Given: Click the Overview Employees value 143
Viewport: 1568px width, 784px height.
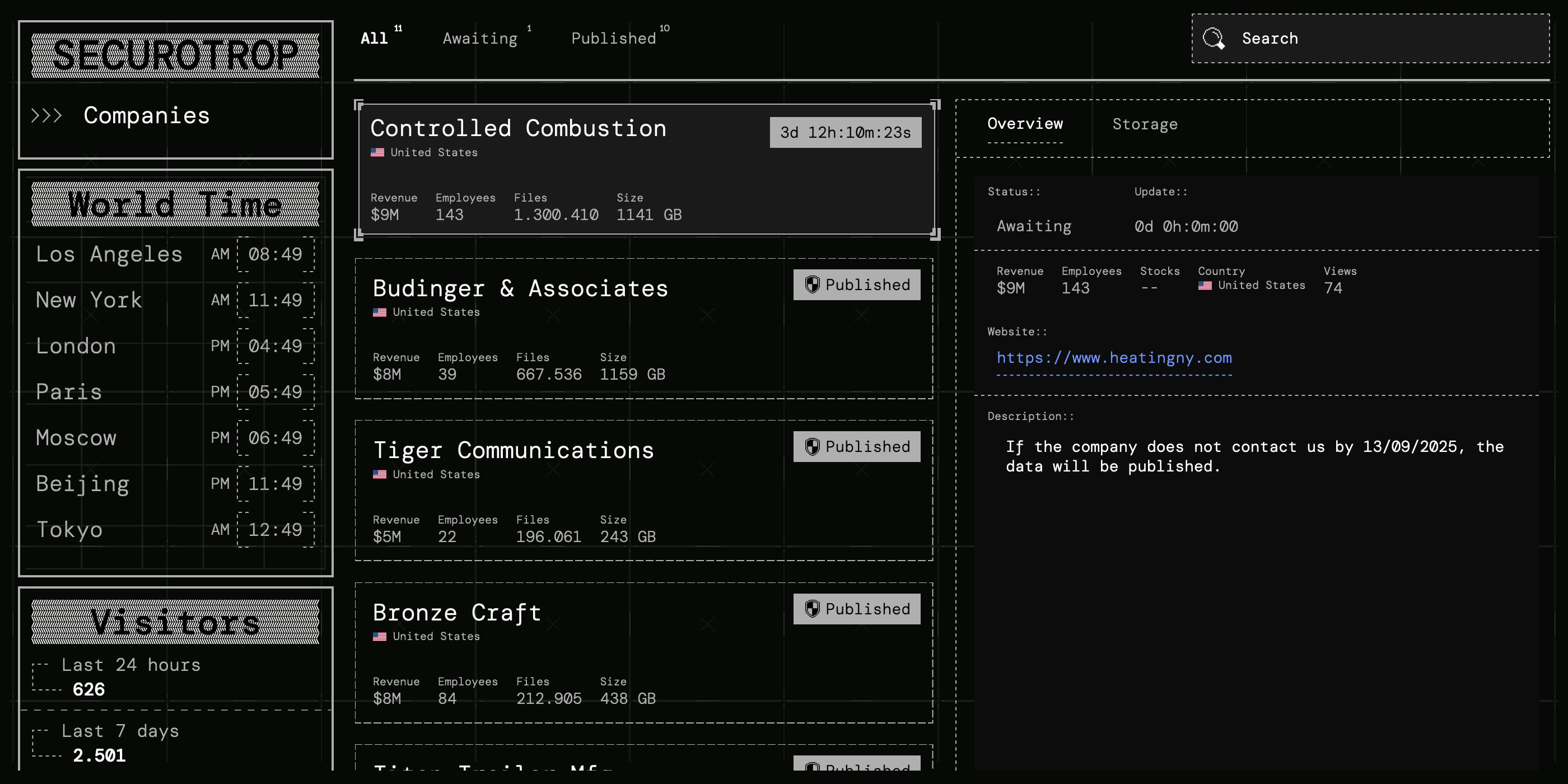Looking at the screenshot, I should (1076, 288).
